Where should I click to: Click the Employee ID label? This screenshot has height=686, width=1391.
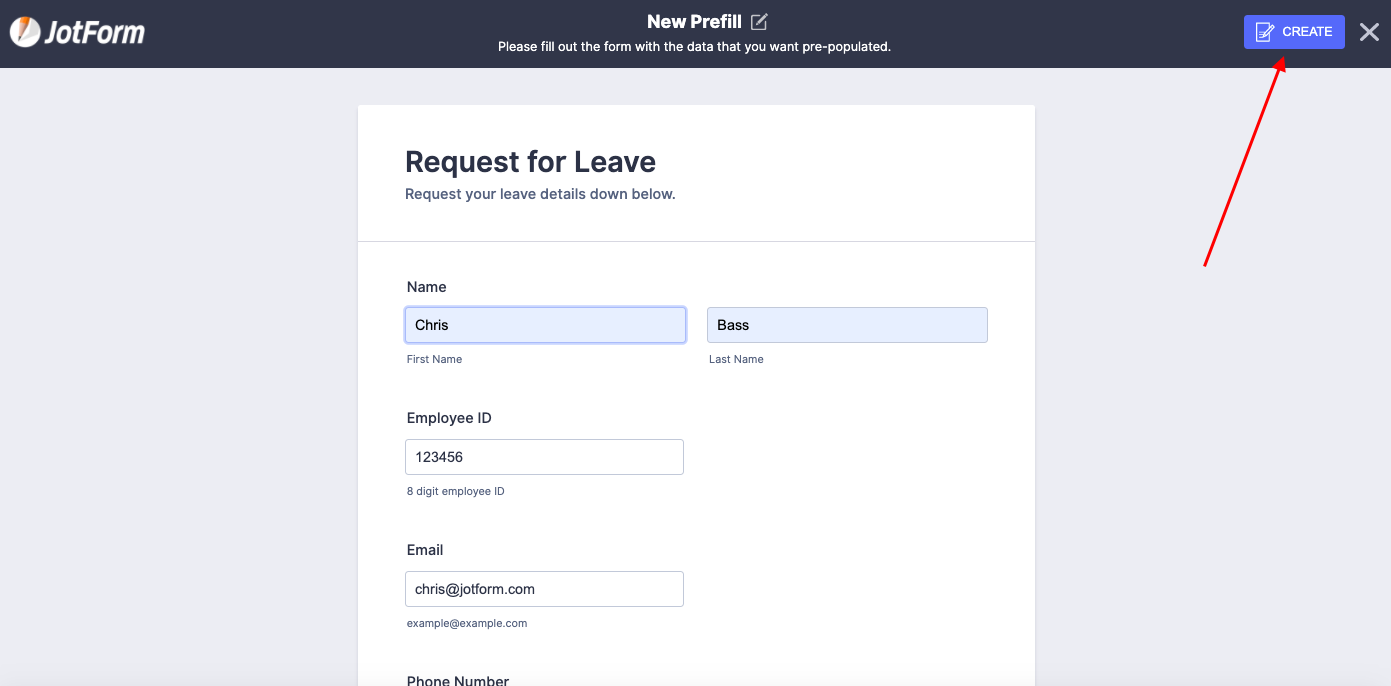(x=449, y=418)
